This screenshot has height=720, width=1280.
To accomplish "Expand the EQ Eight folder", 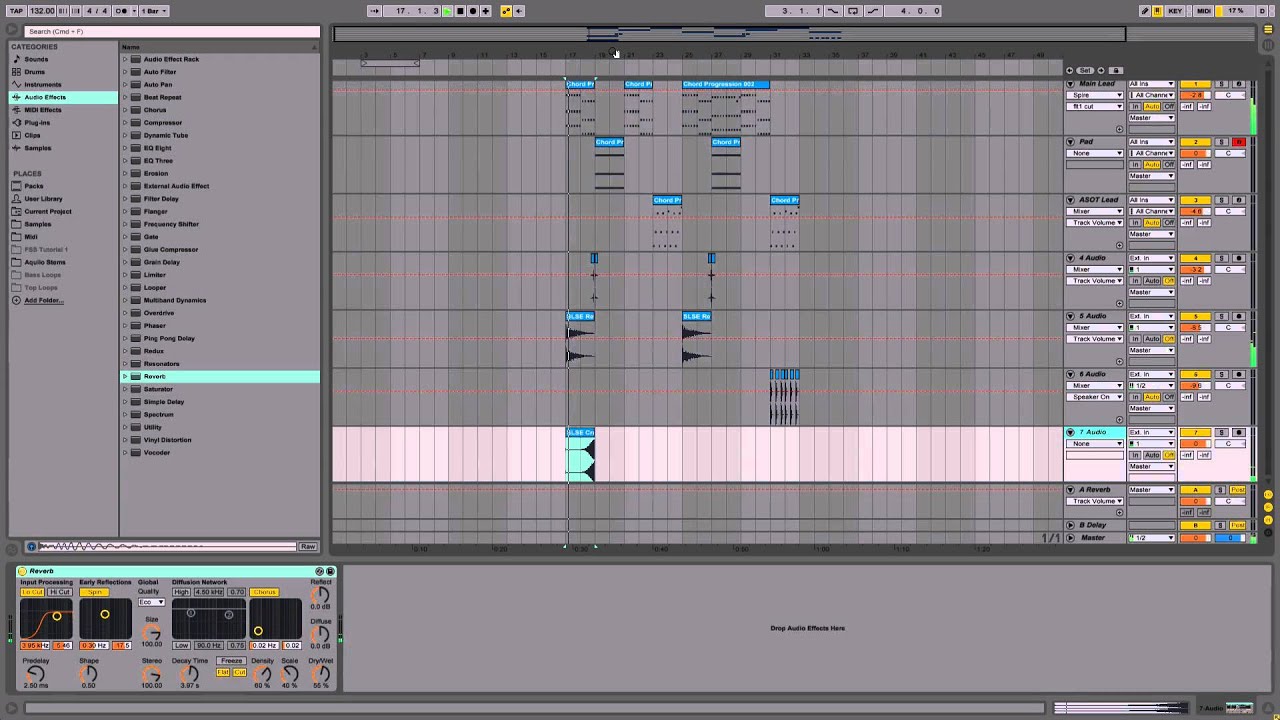I will pos(126,148).
